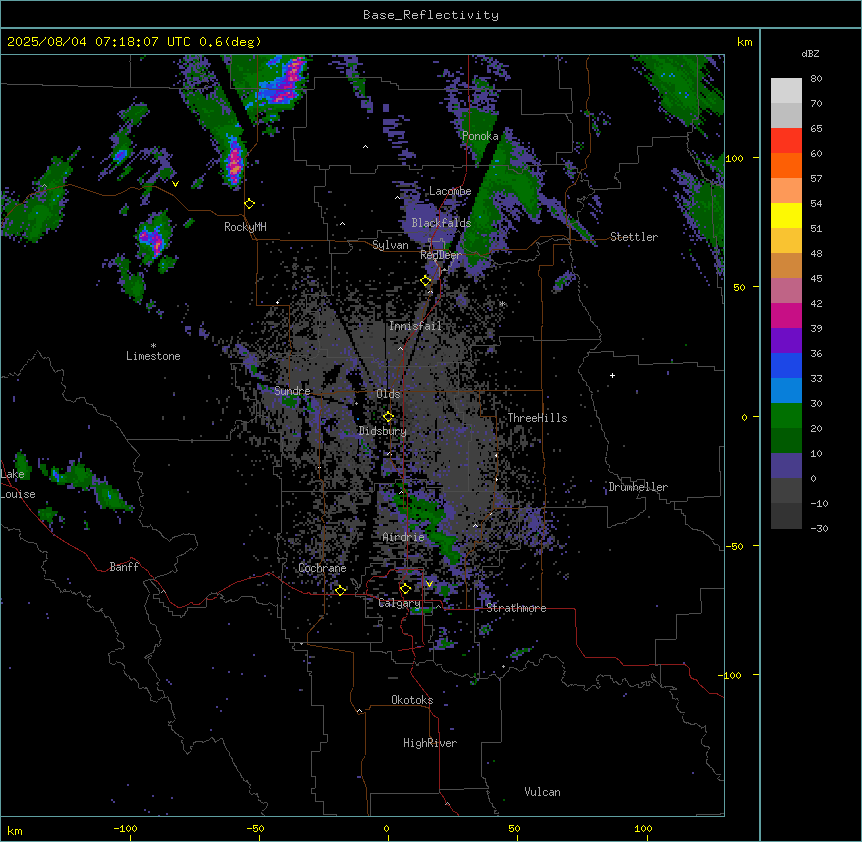The height and width of the screenshot is (842, 862).
Task: Pick the yellow diamond marker below Cochrane
Action: coord(340,590)
